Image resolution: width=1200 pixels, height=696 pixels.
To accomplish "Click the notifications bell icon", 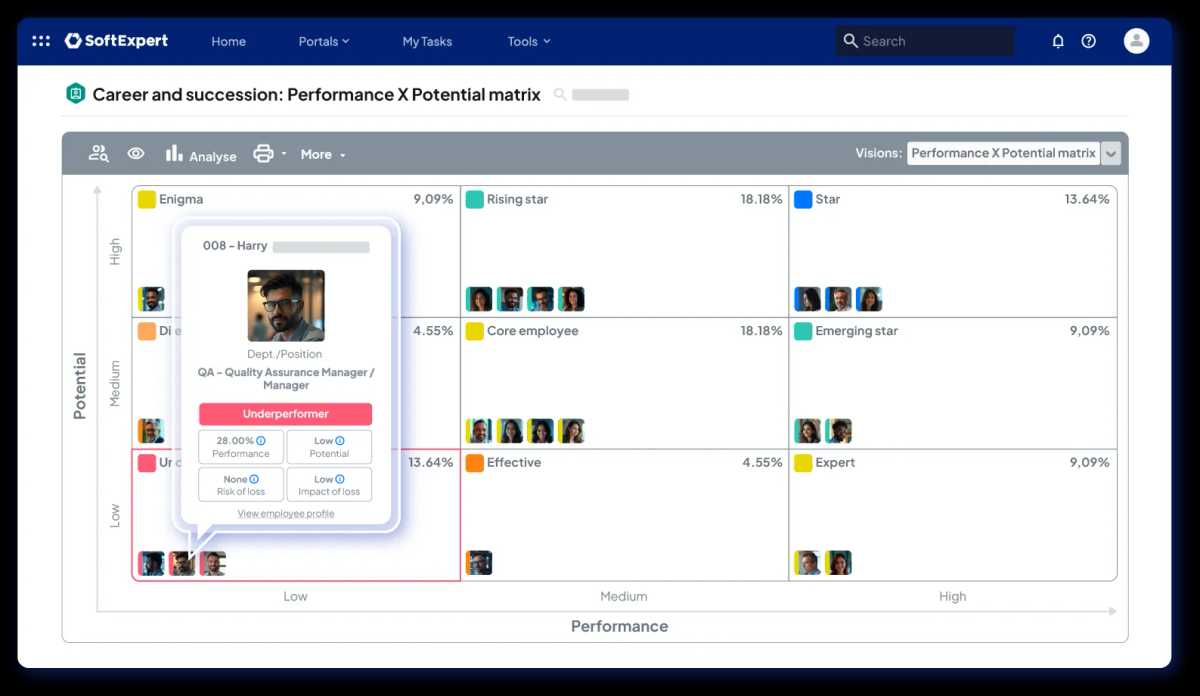I will tap(1058, 41).
